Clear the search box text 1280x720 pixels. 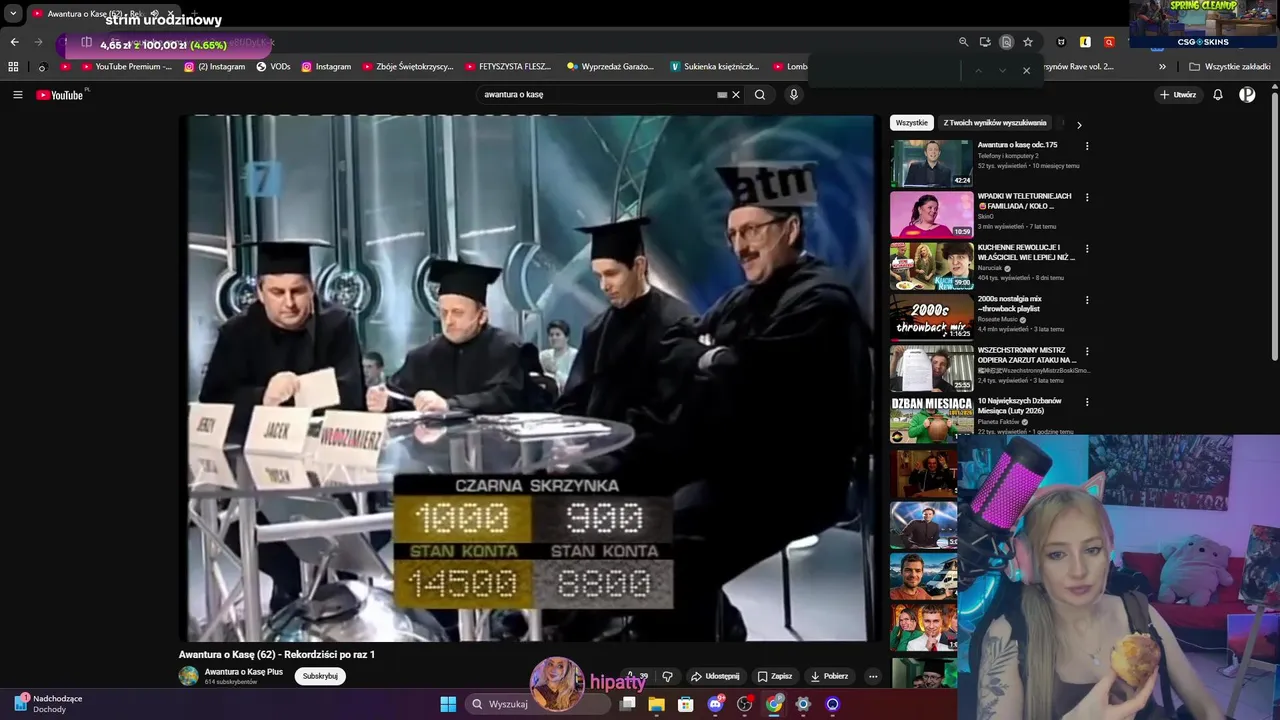pyautogui.click(x=736, y=95)
